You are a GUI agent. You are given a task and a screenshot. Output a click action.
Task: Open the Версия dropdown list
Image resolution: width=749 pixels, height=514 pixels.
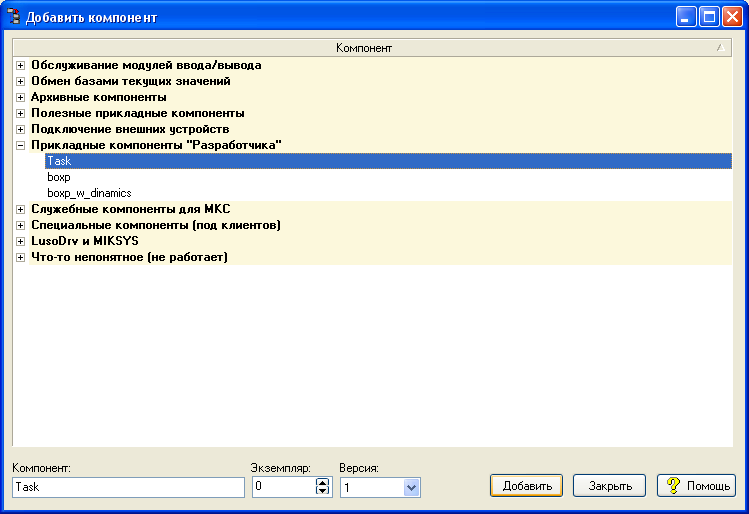[411, 488]
